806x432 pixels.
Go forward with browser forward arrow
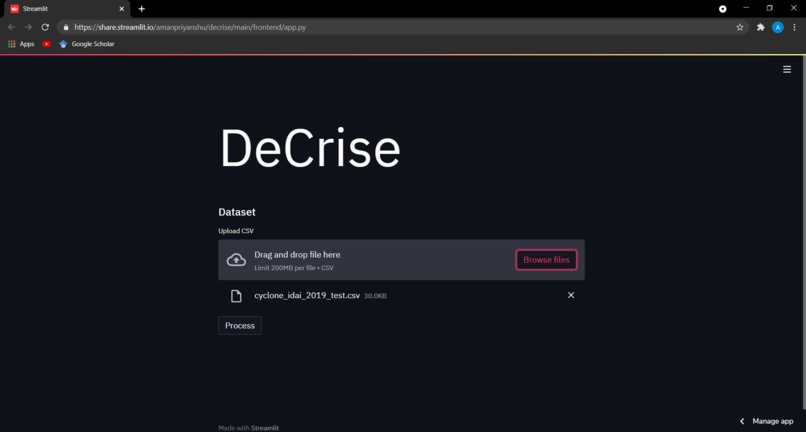[28, 27]
